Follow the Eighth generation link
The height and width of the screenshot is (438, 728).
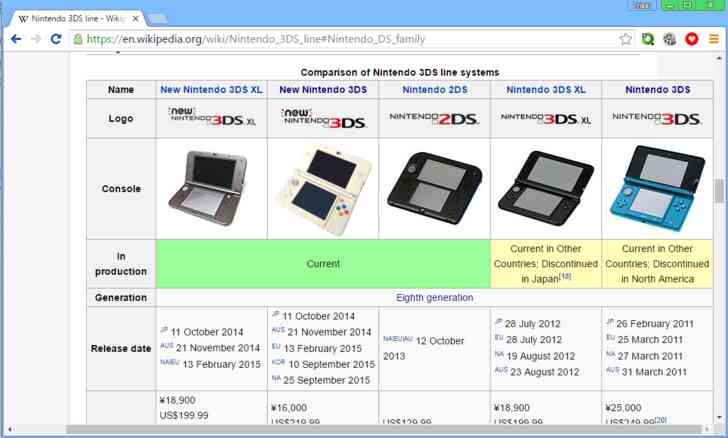point(434,297)
